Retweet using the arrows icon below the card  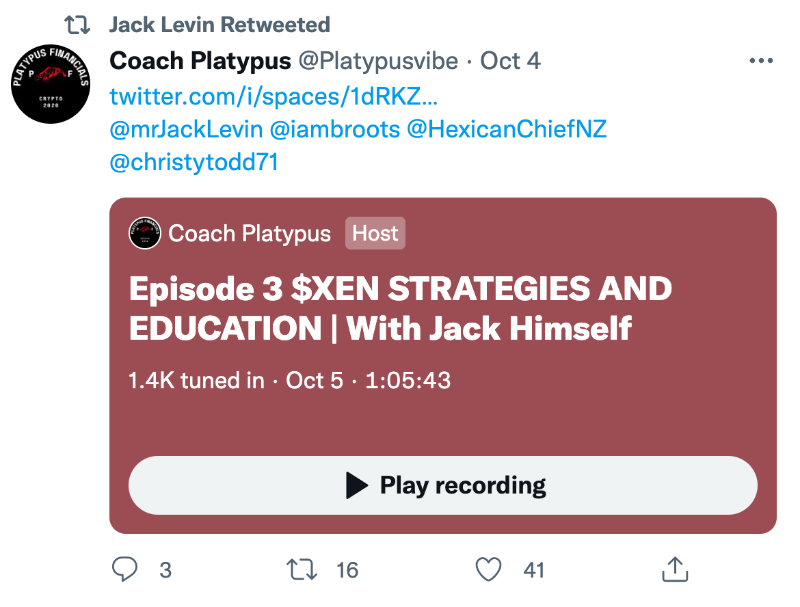pyautogui.click(x=302, y=570)
